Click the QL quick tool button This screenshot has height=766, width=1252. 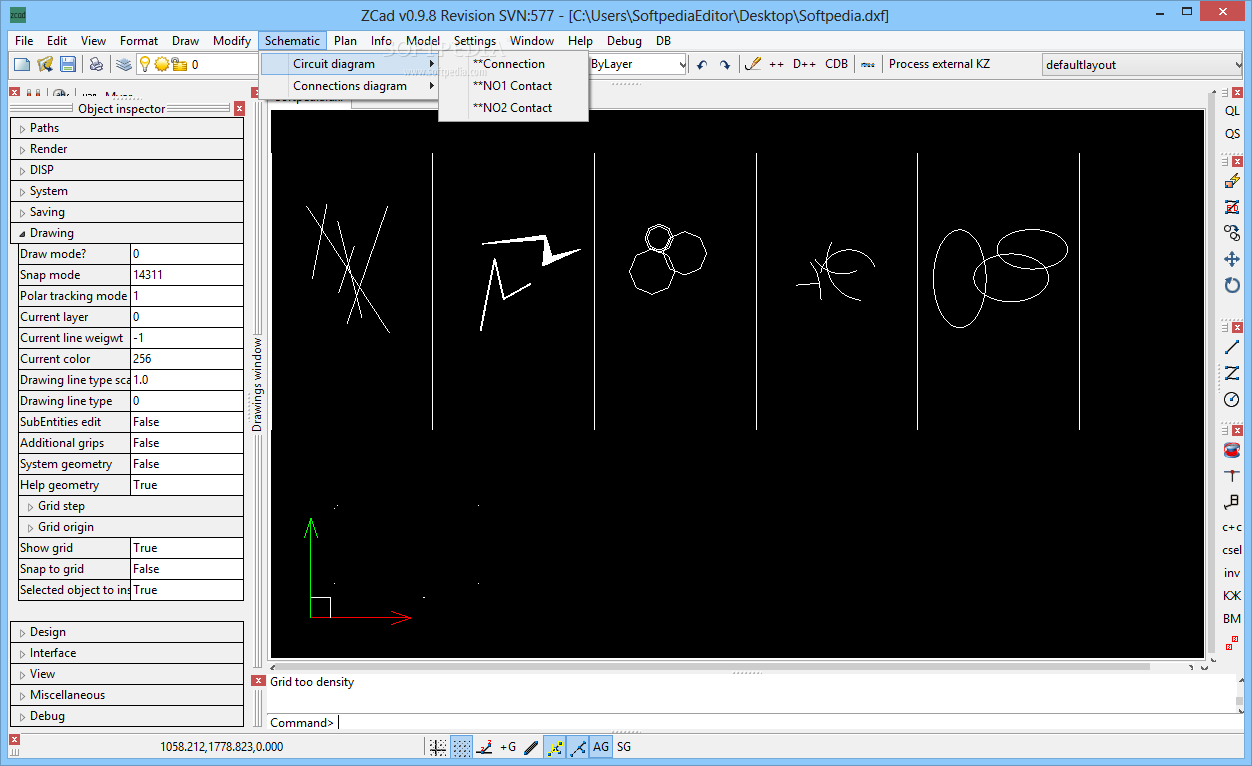1232,111
